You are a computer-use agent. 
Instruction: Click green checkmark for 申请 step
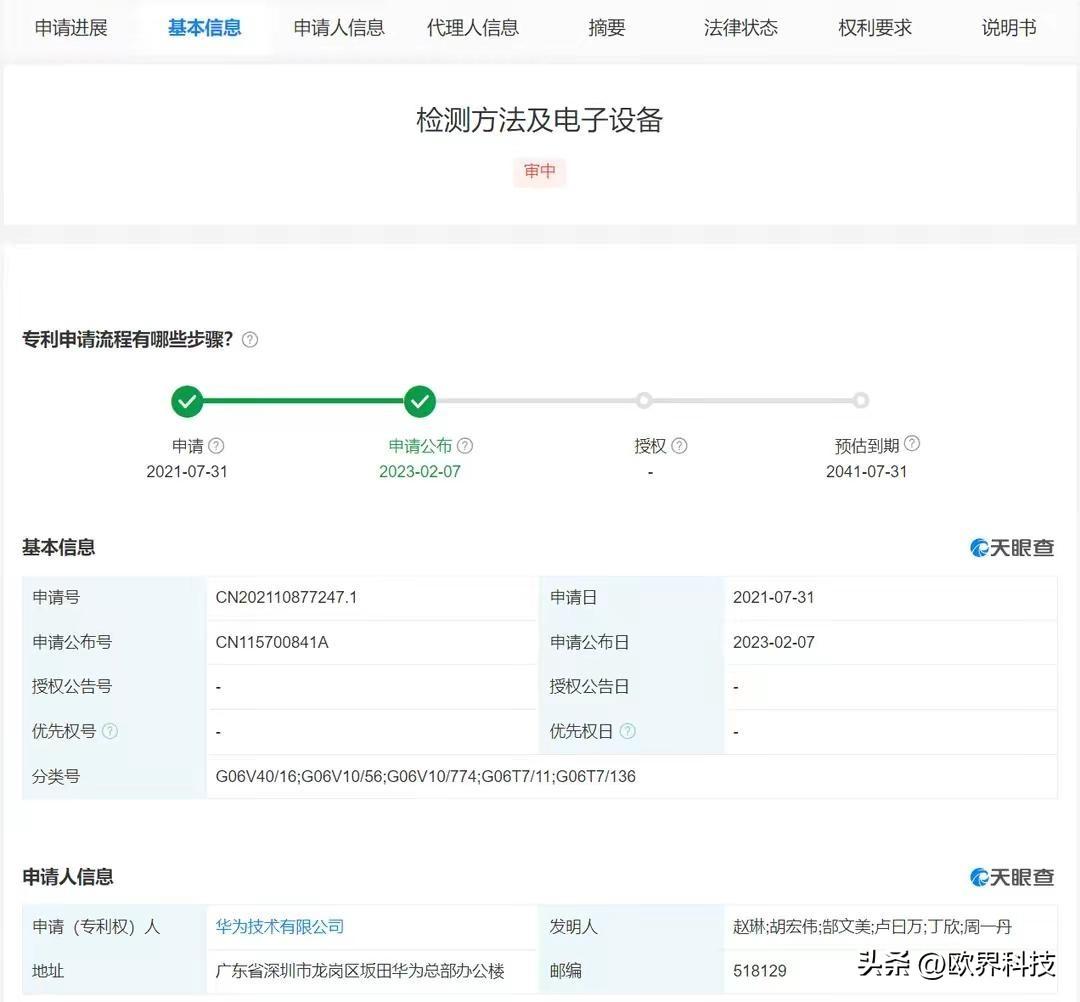click(x=187, y=402)
